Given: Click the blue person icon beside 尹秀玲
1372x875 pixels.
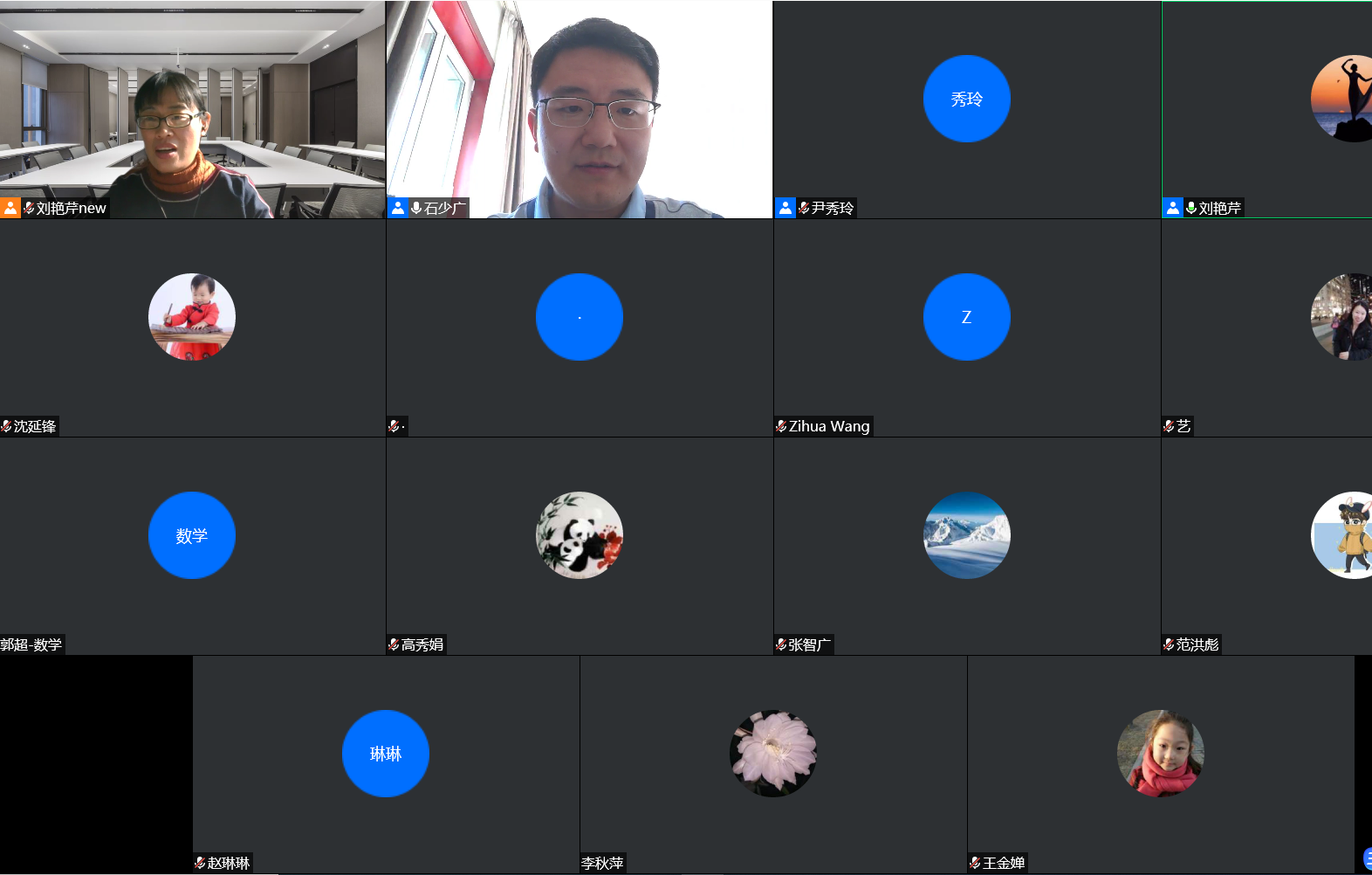Looking at the screenshot, I should 785,208.
